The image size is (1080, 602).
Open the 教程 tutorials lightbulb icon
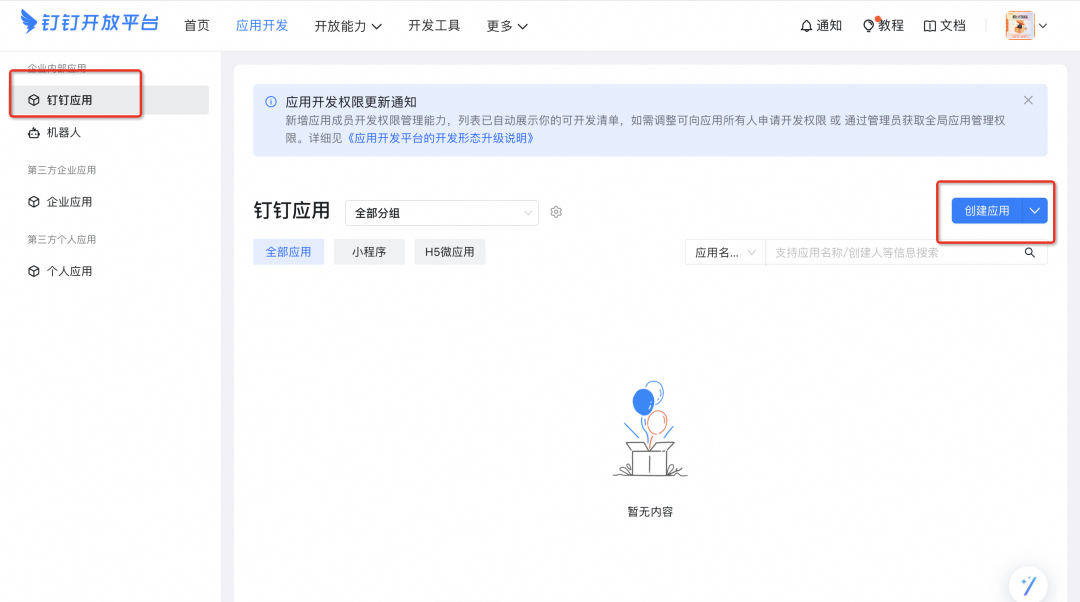point(868,26)
